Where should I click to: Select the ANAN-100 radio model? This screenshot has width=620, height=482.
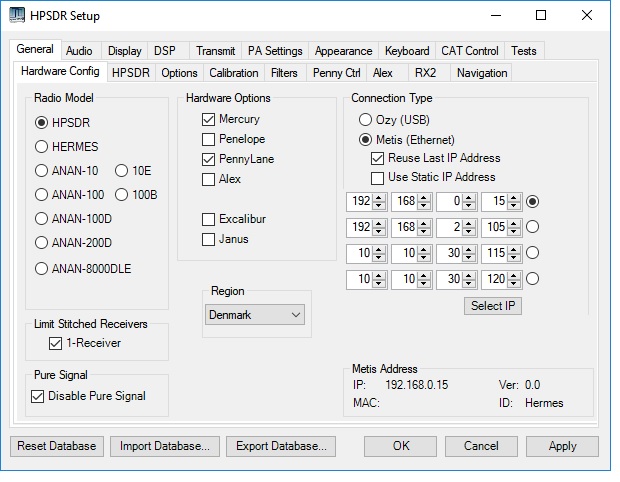(x=70, y=195)
